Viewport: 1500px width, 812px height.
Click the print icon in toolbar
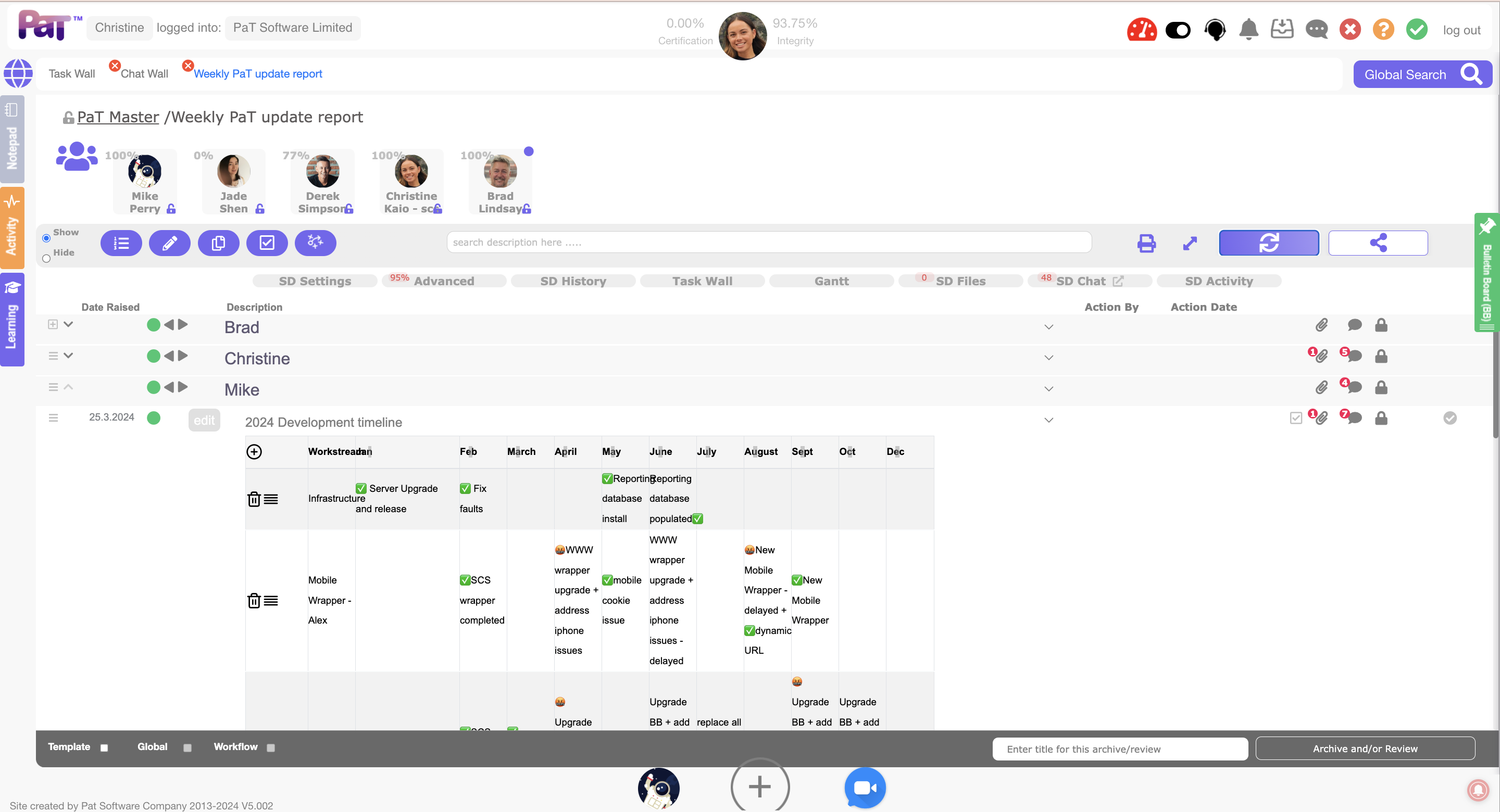click(1146, 243)
